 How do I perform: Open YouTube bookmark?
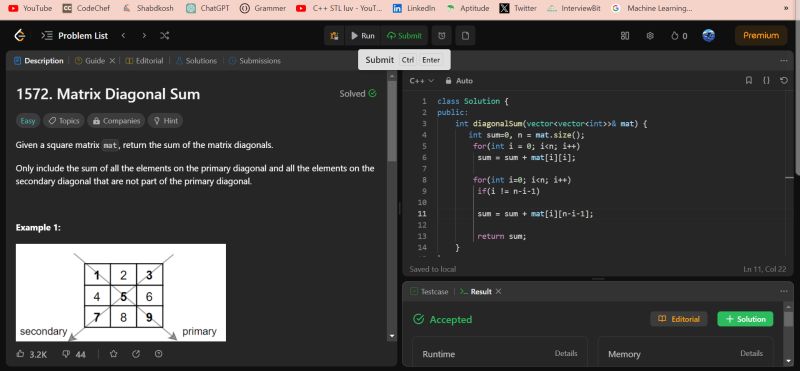coord(30,8)
